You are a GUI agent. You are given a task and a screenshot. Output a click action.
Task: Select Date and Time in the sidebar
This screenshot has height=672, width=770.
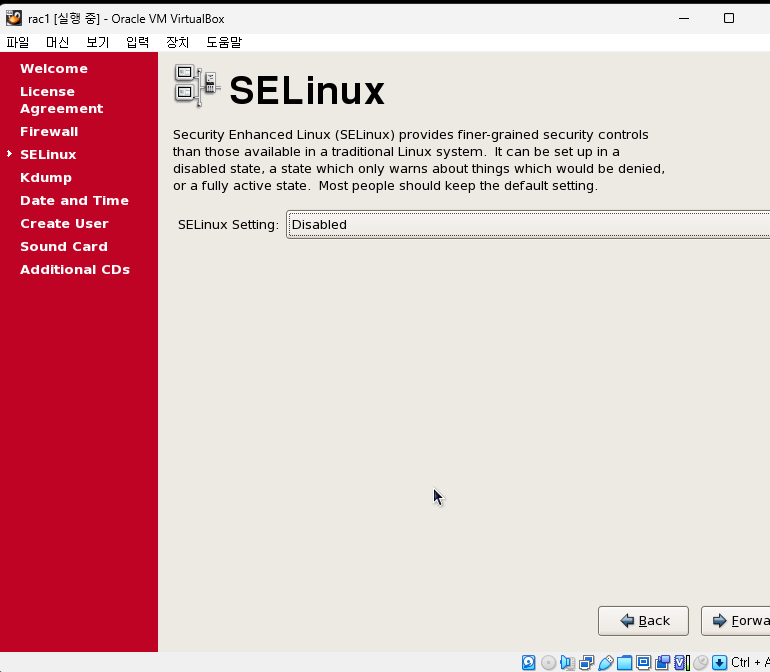pos(74,200)
